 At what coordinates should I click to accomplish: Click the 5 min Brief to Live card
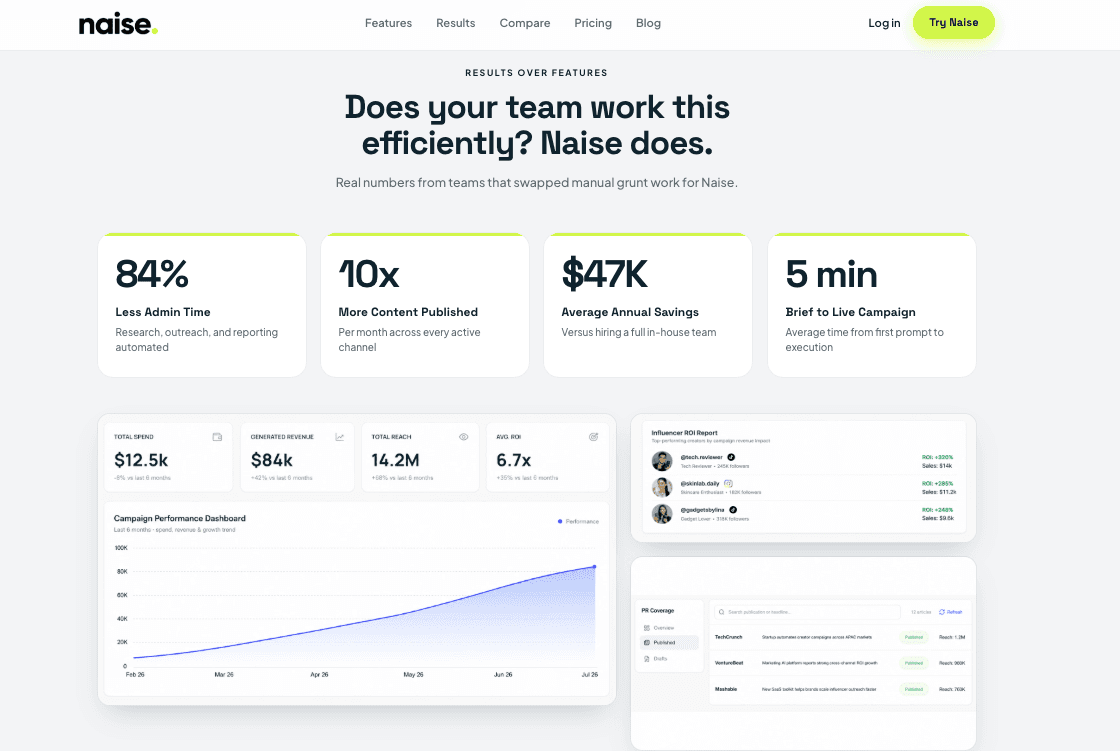click(x=872, y=305)
